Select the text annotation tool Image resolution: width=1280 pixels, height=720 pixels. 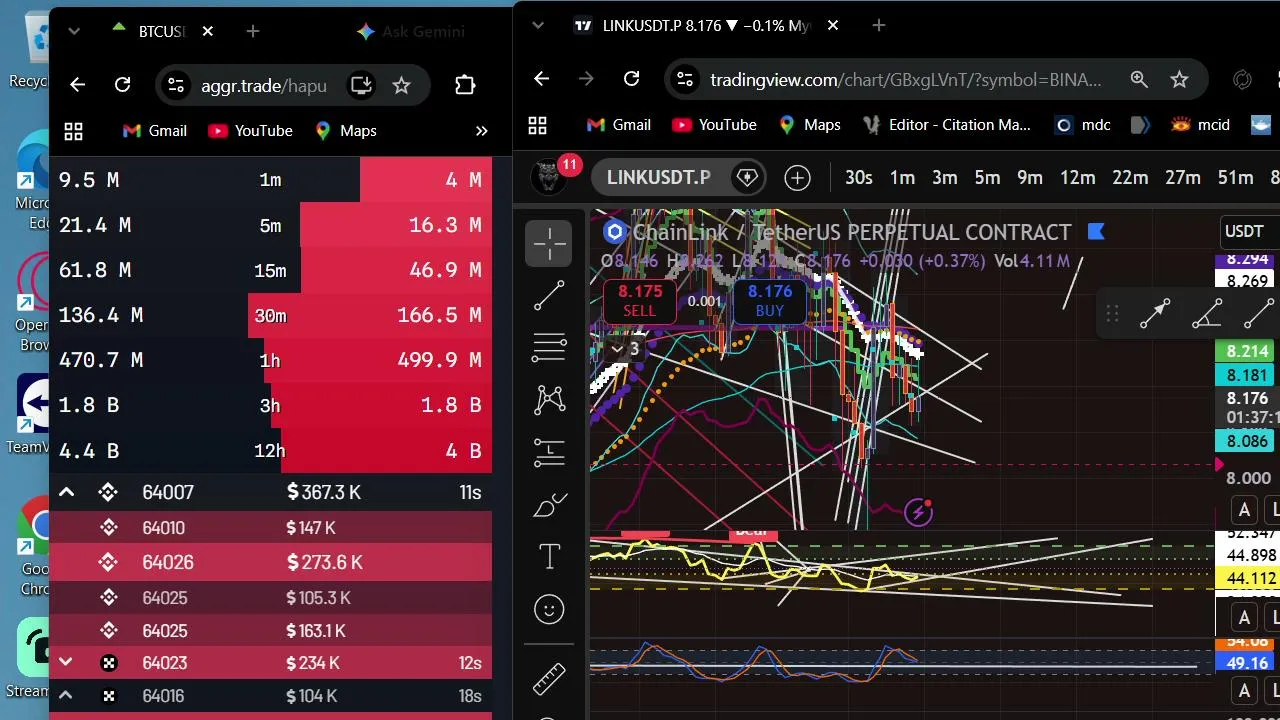click(549, 557)
